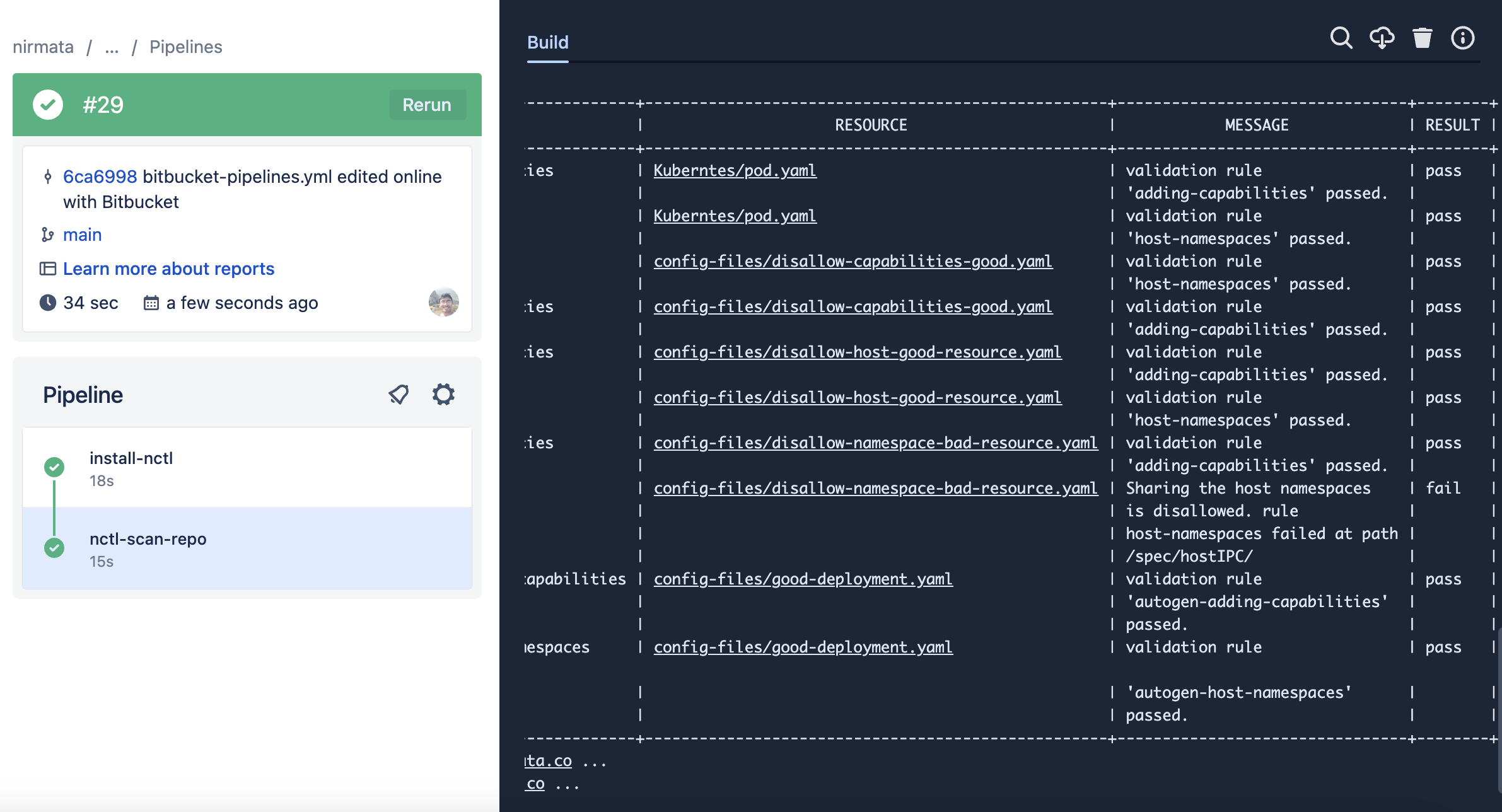Click the '18s' duration under install-nctl
This screenshot has width=1502, height=812.
point(102,481)
